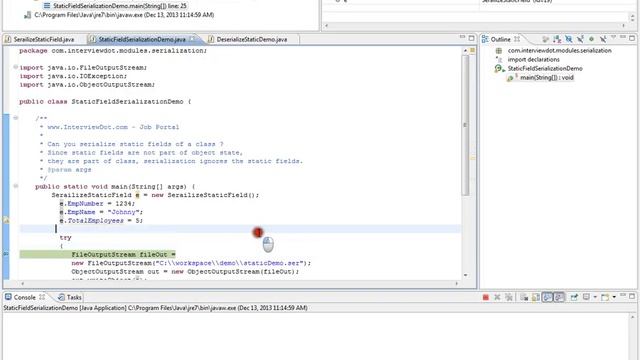Viewport: 640px width, 360px height.
Task: Click the variables panel horizontal scroll left arrow
Action: point(327,25)
